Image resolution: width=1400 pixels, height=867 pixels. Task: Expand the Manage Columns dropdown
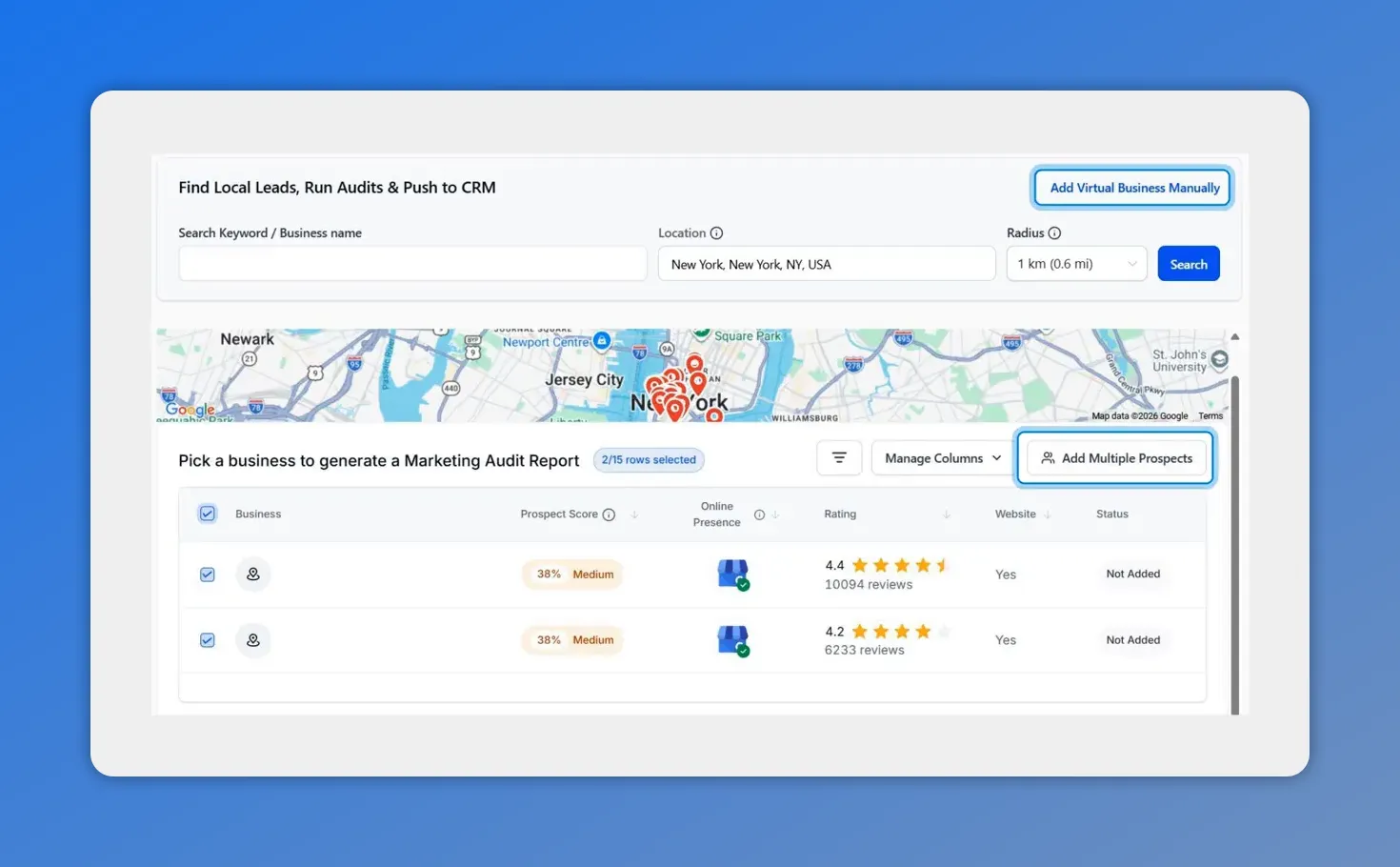click(940, 457)
